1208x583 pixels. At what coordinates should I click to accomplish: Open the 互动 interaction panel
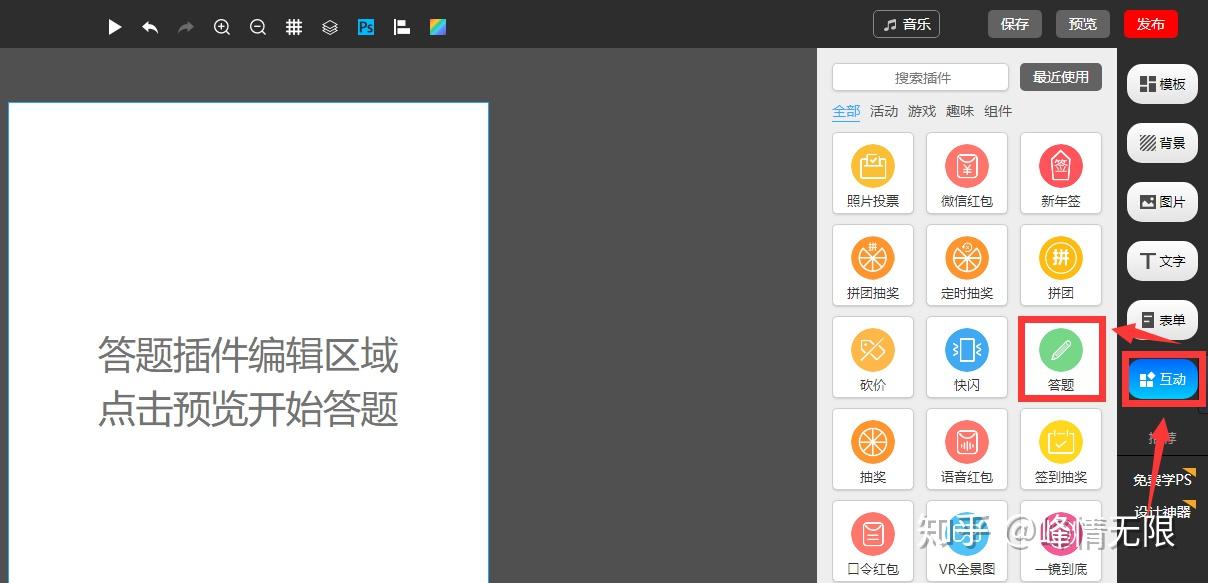[1163, 379]
